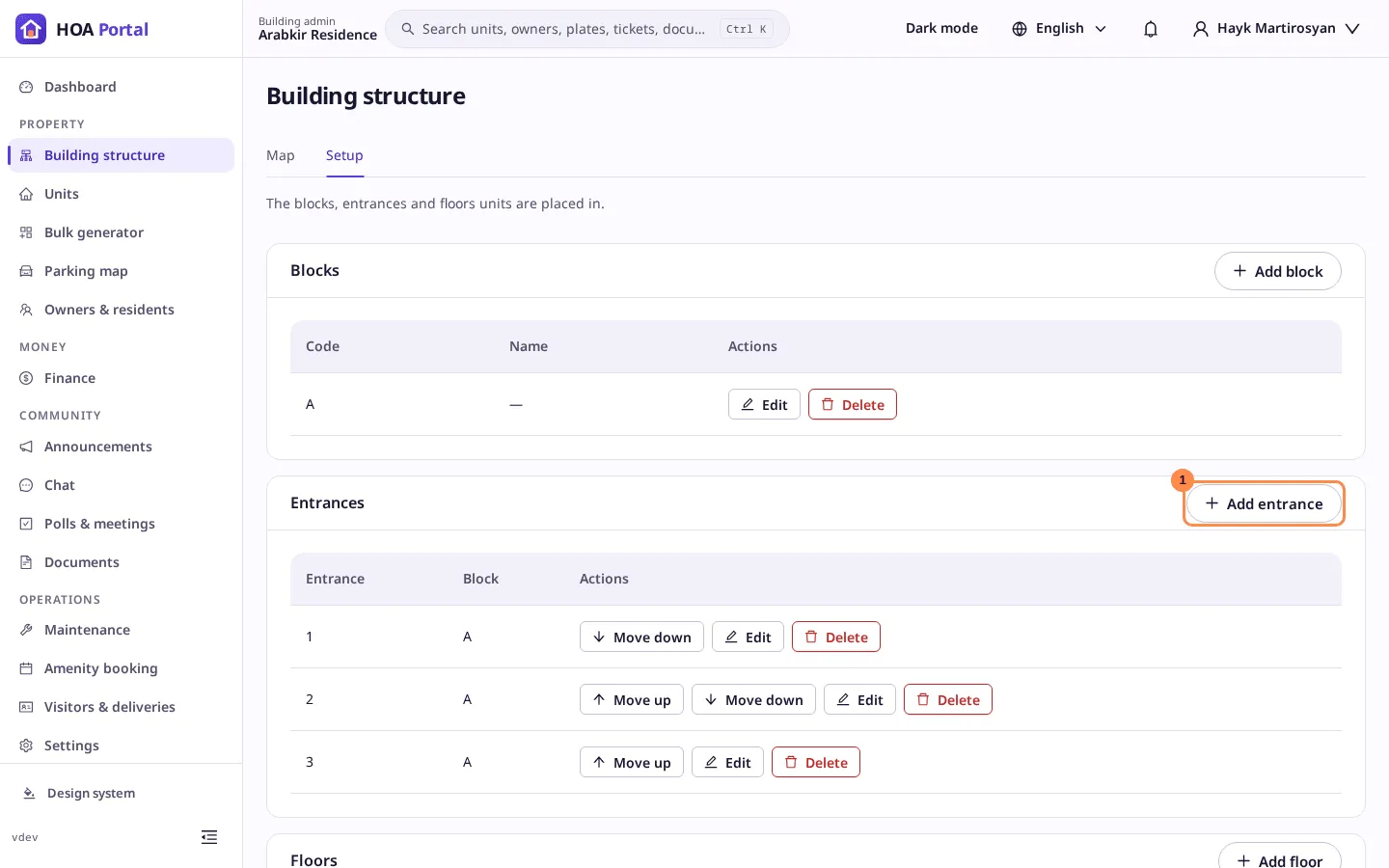This screenshot has height=868, width=1389.
Task: Edit block A
Action: tap(764, 404)
